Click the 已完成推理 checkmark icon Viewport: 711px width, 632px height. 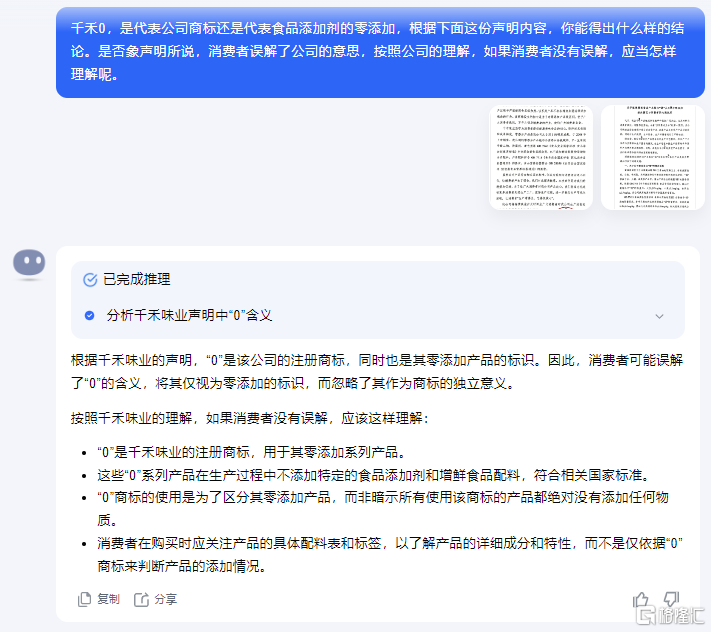[90, 280]
